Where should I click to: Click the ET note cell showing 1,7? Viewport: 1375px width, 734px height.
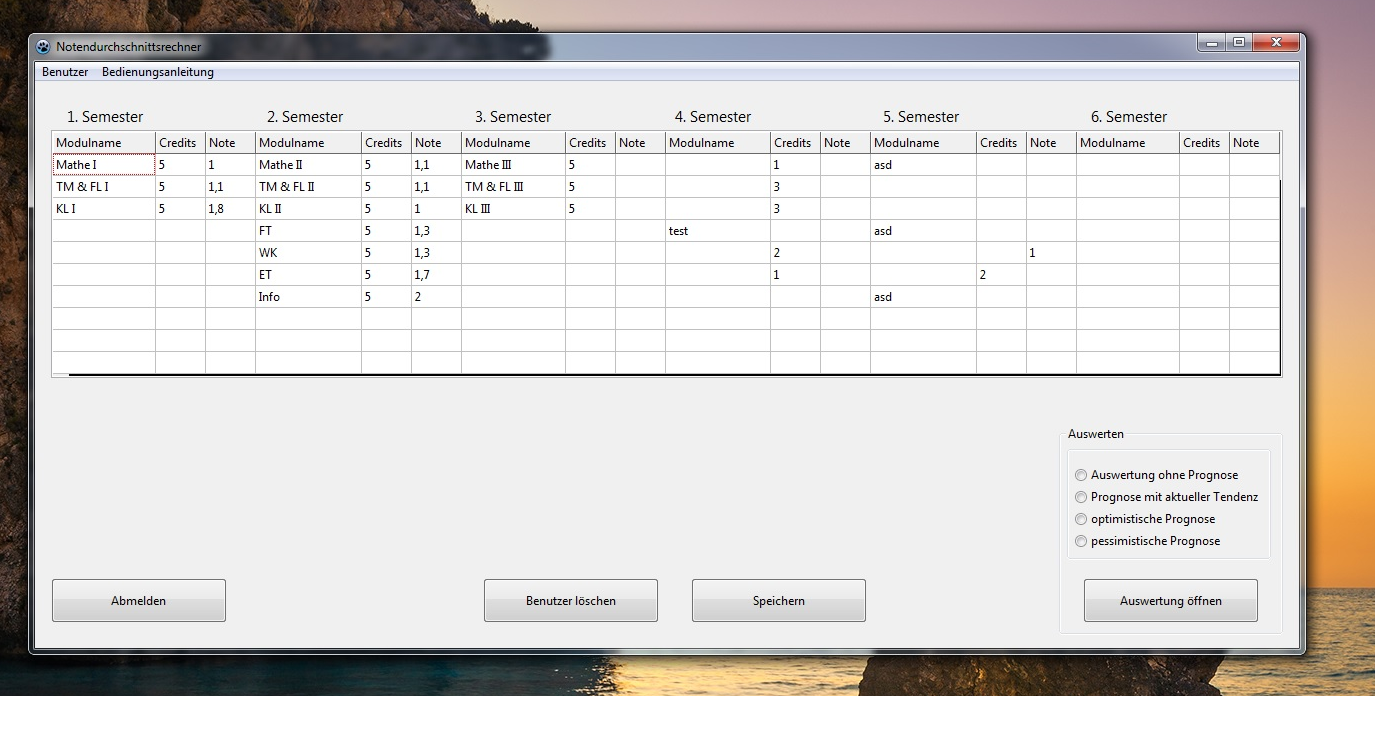coord(436,275)
